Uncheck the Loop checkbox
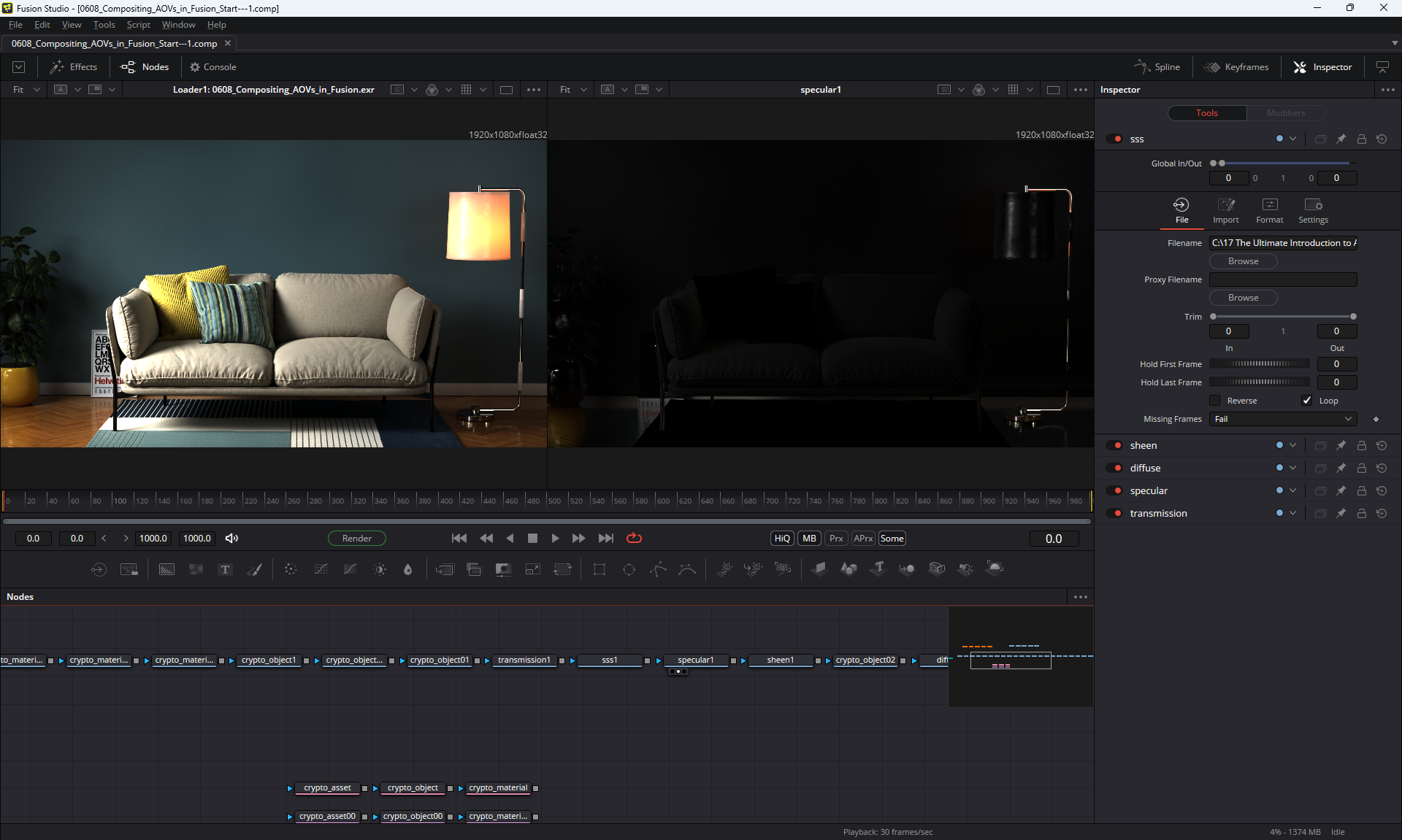The height and width of the screenshot is (840, 1402). point(1307,401)
